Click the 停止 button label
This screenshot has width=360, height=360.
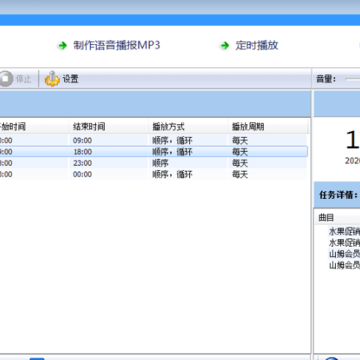point(23,79)
